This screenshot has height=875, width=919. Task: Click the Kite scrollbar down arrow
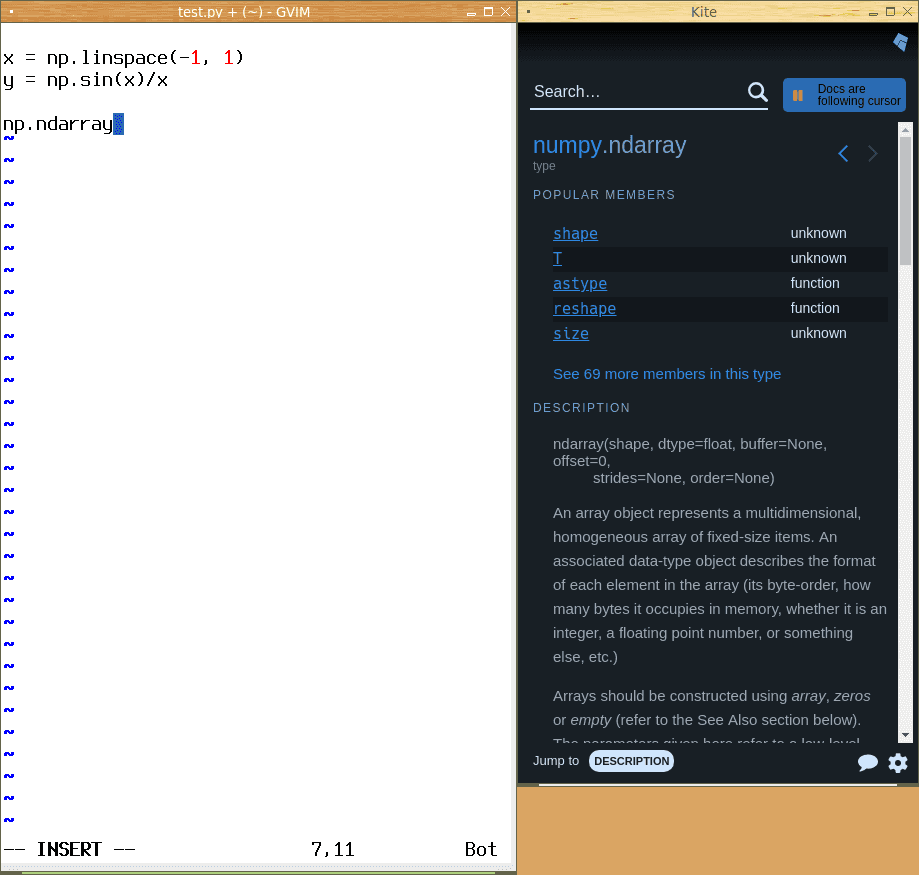pyautogui.click(x=905, y=735)
